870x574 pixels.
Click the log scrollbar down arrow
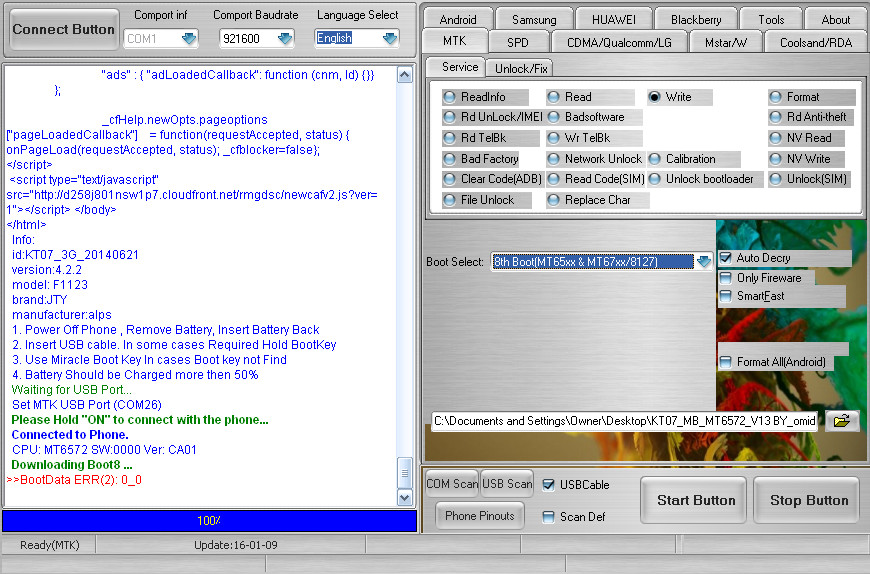click(404, 497)
